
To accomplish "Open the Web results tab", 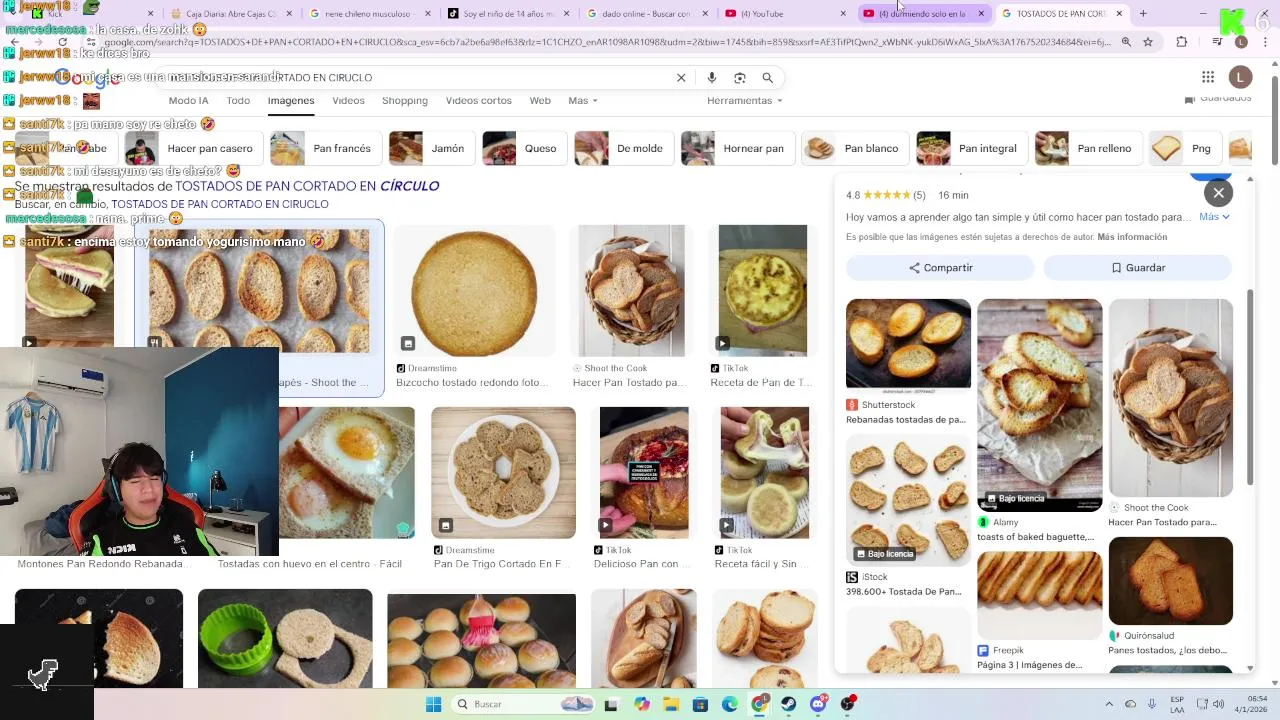I will [x=540, y=101].
